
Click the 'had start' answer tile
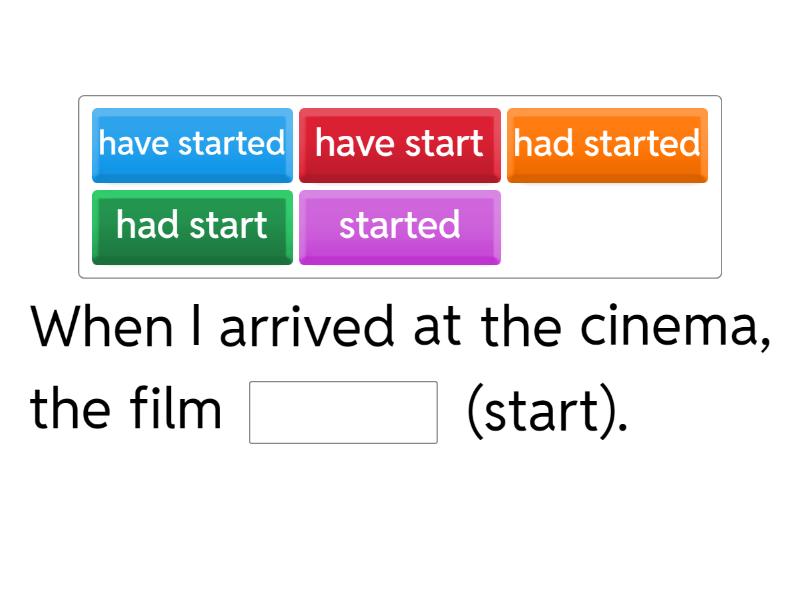[x=192, y=226]
